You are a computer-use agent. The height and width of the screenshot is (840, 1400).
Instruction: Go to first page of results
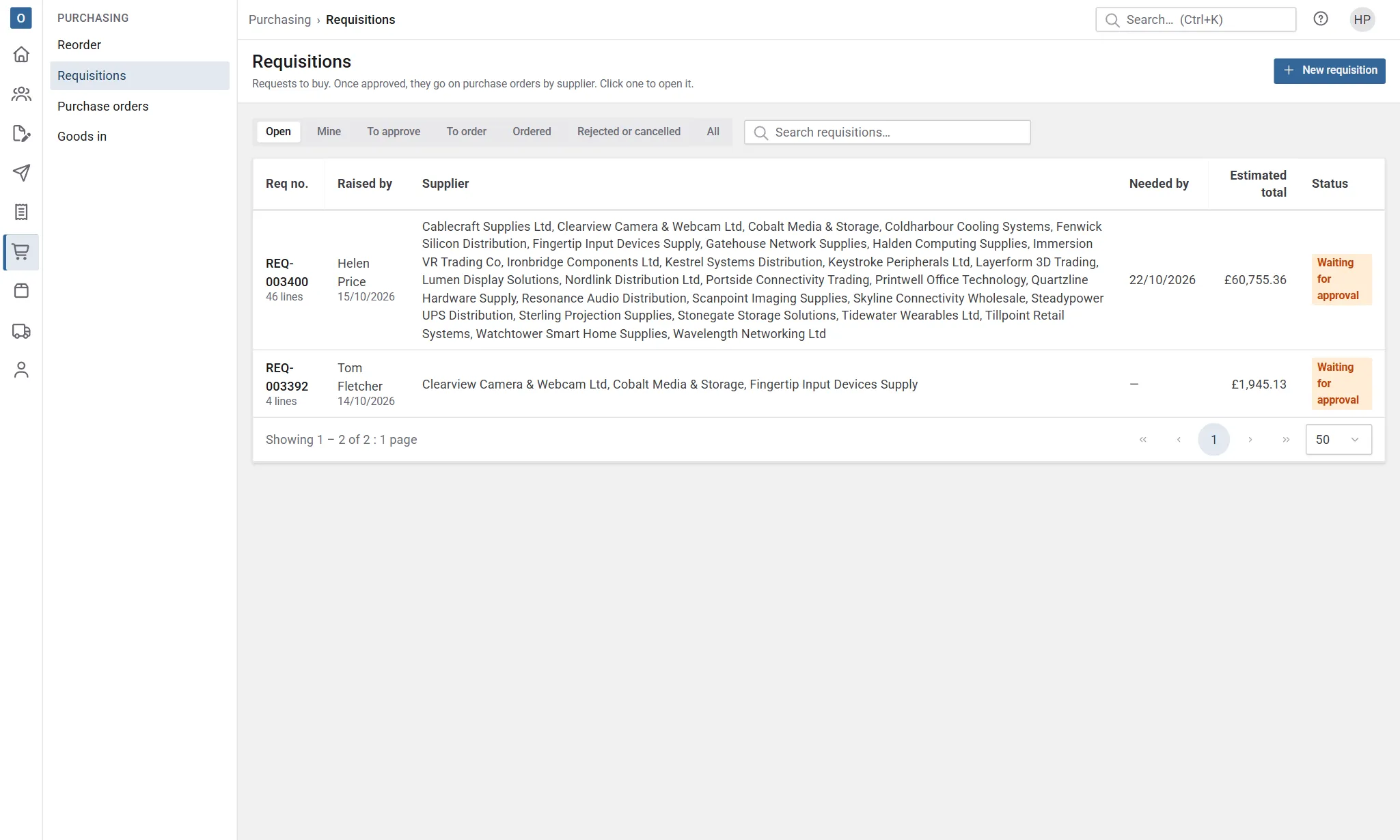(1143, 440)
